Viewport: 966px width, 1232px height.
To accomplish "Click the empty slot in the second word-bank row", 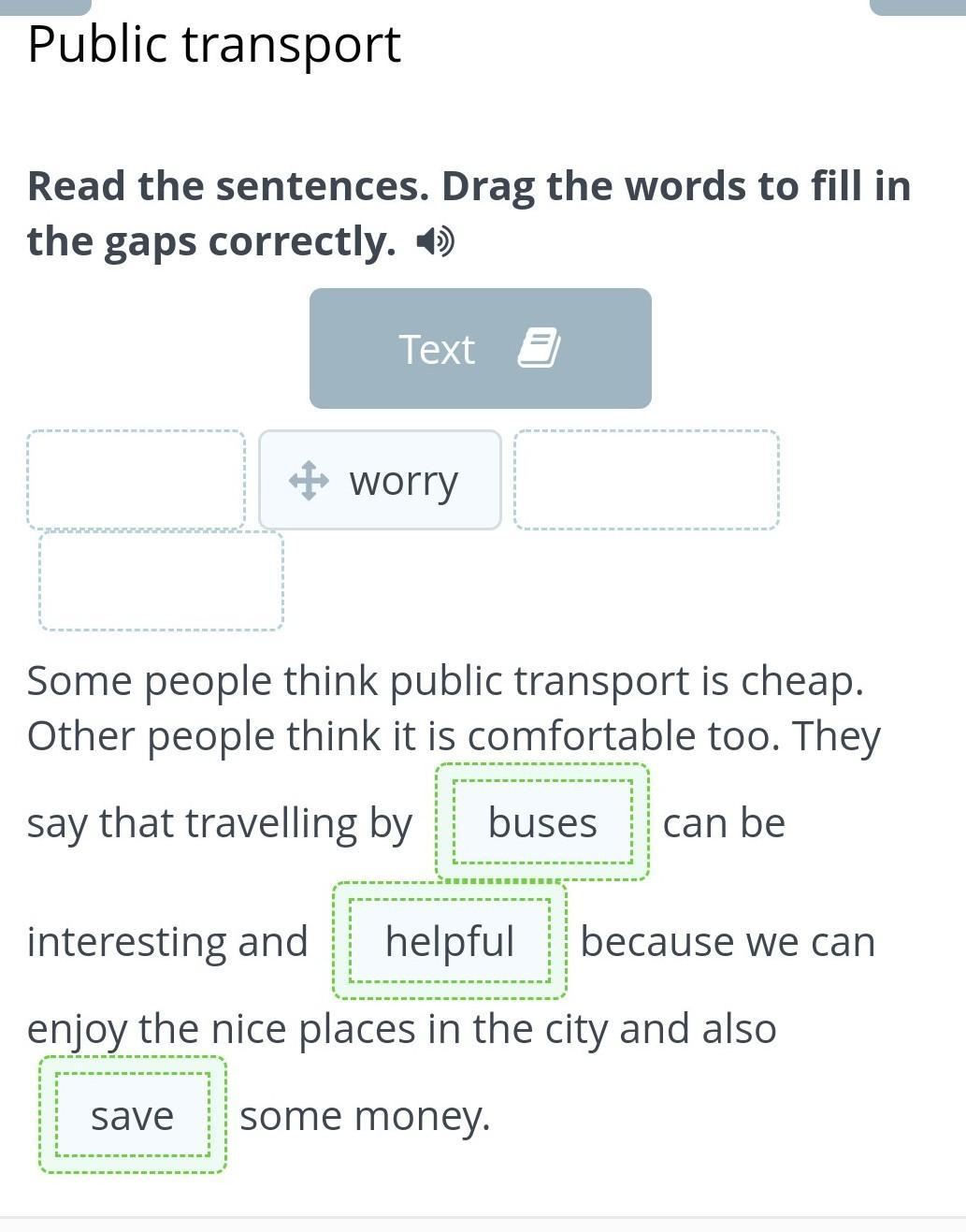I will pyautogui.click(x=161, y=581).
